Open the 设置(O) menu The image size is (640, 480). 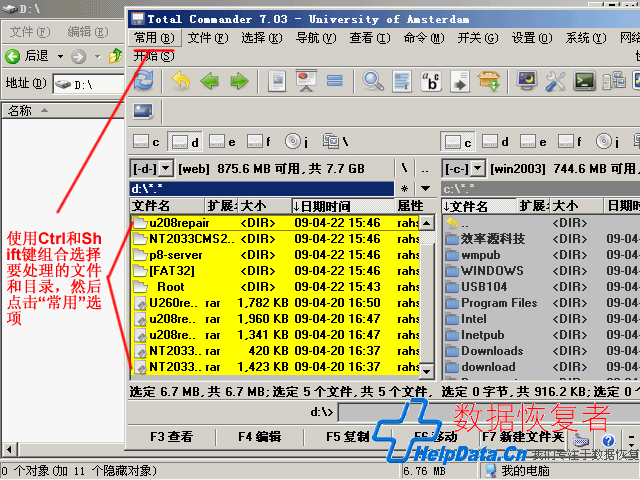pyautogui.click(x=532, y=38)
